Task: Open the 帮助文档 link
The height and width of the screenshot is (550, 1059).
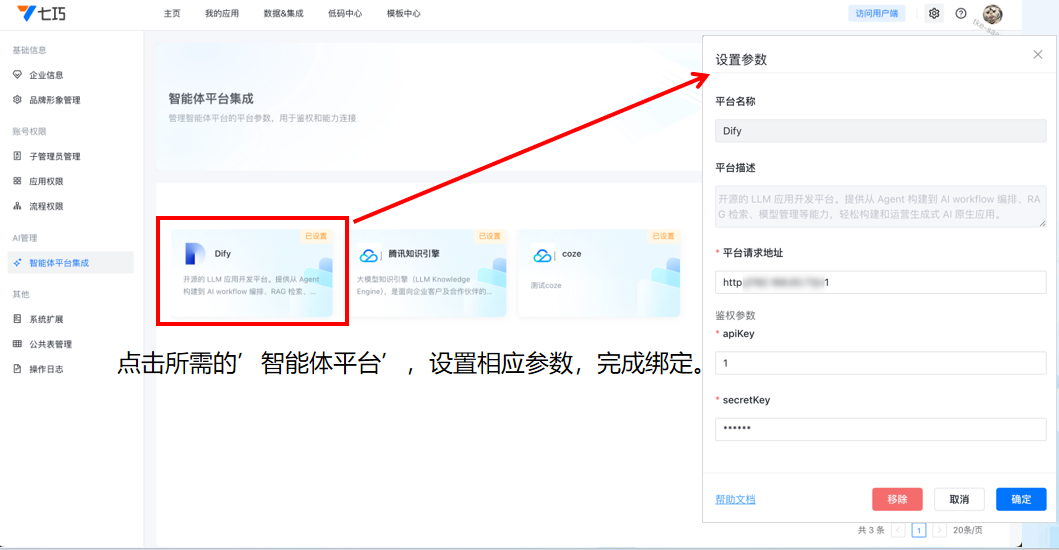Action: (x=735, y=499)
